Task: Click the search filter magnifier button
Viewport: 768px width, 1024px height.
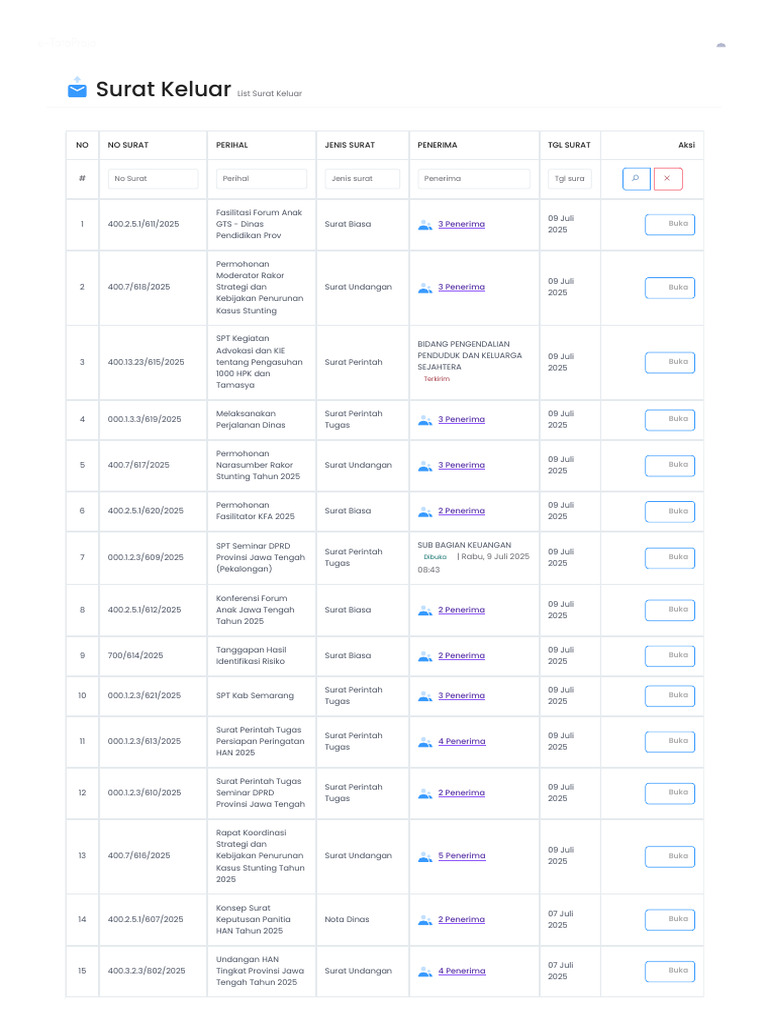Action: (x=635, y=179)
